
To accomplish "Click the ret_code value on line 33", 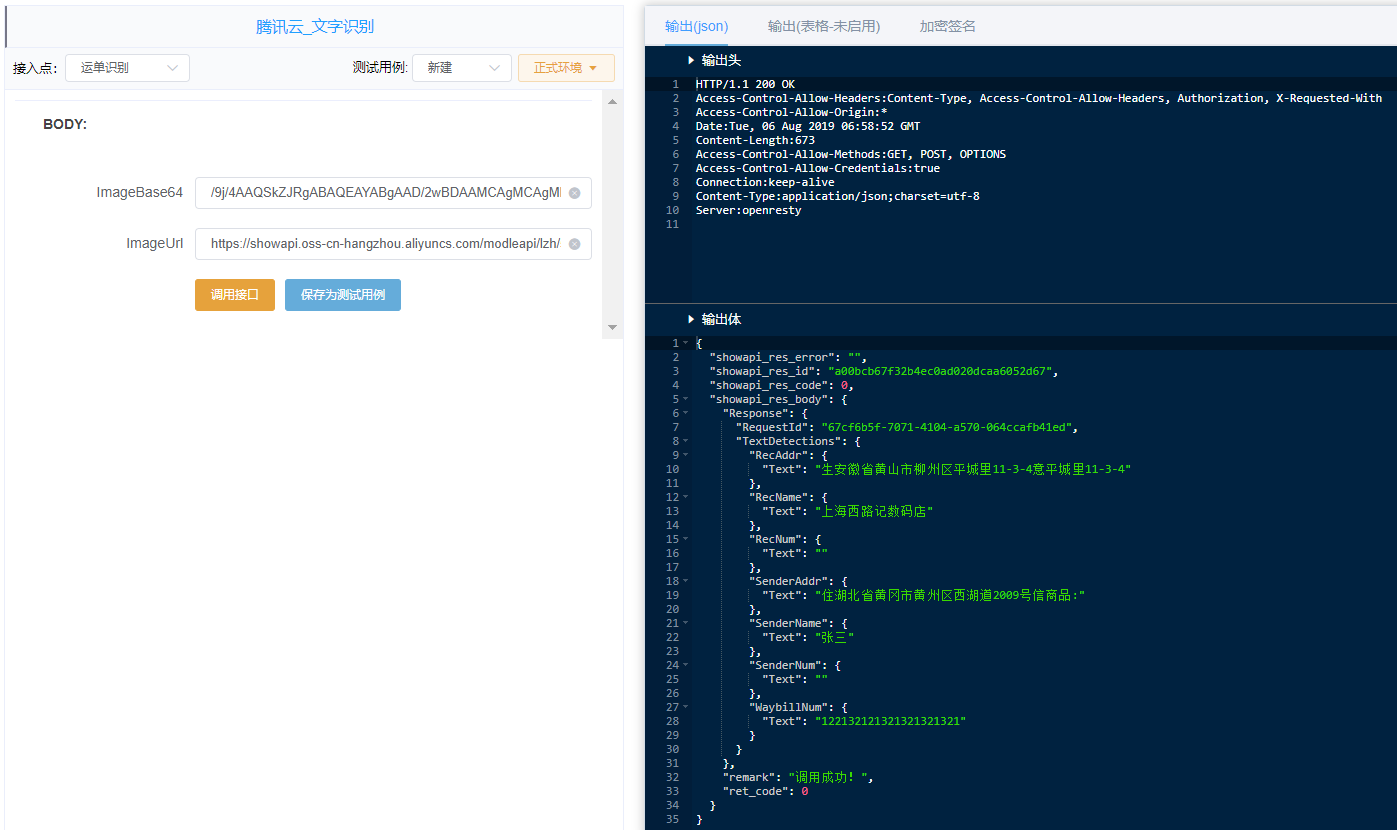I will tap(804, 791).
